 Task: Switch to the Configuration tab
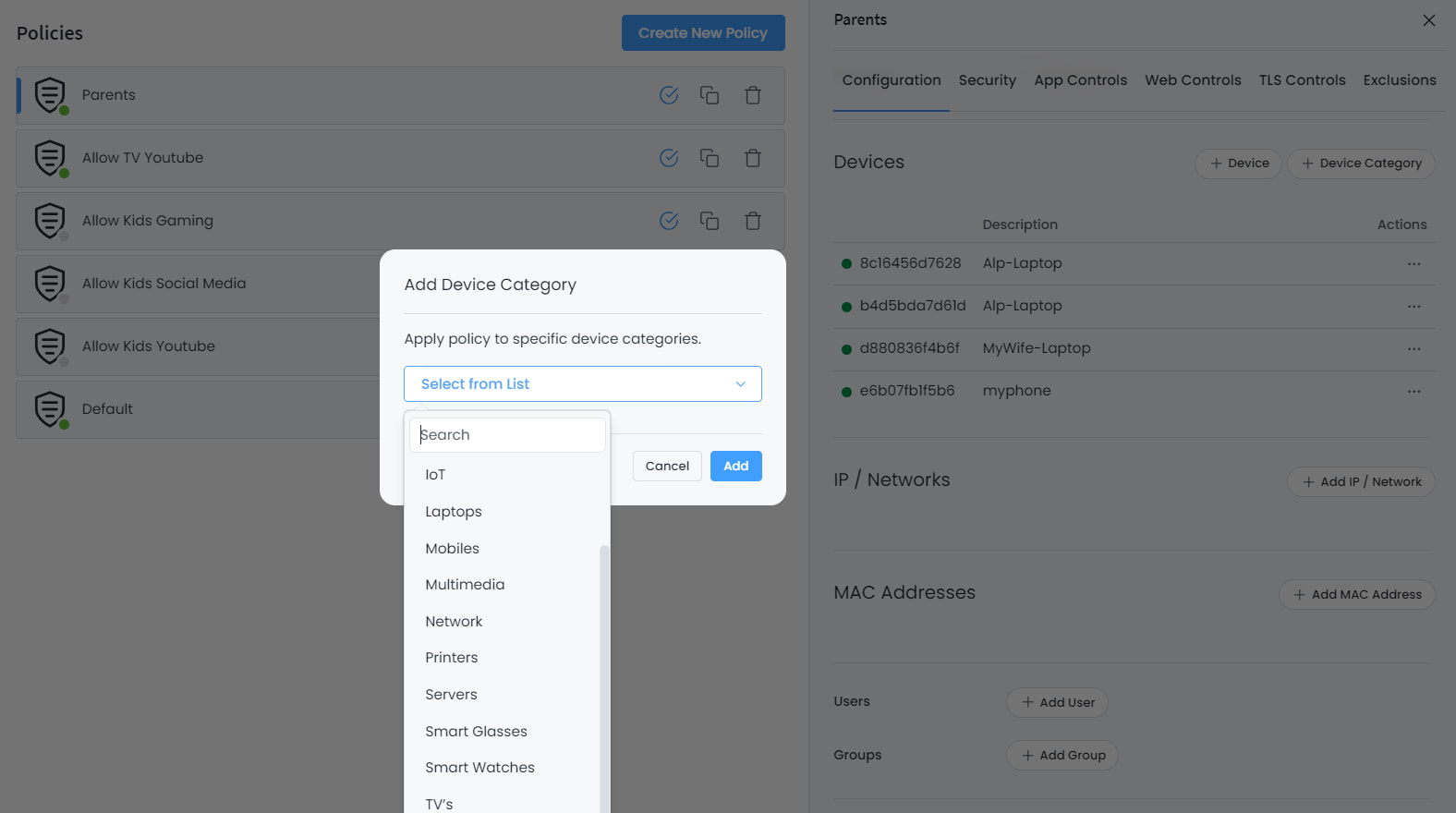892,80
